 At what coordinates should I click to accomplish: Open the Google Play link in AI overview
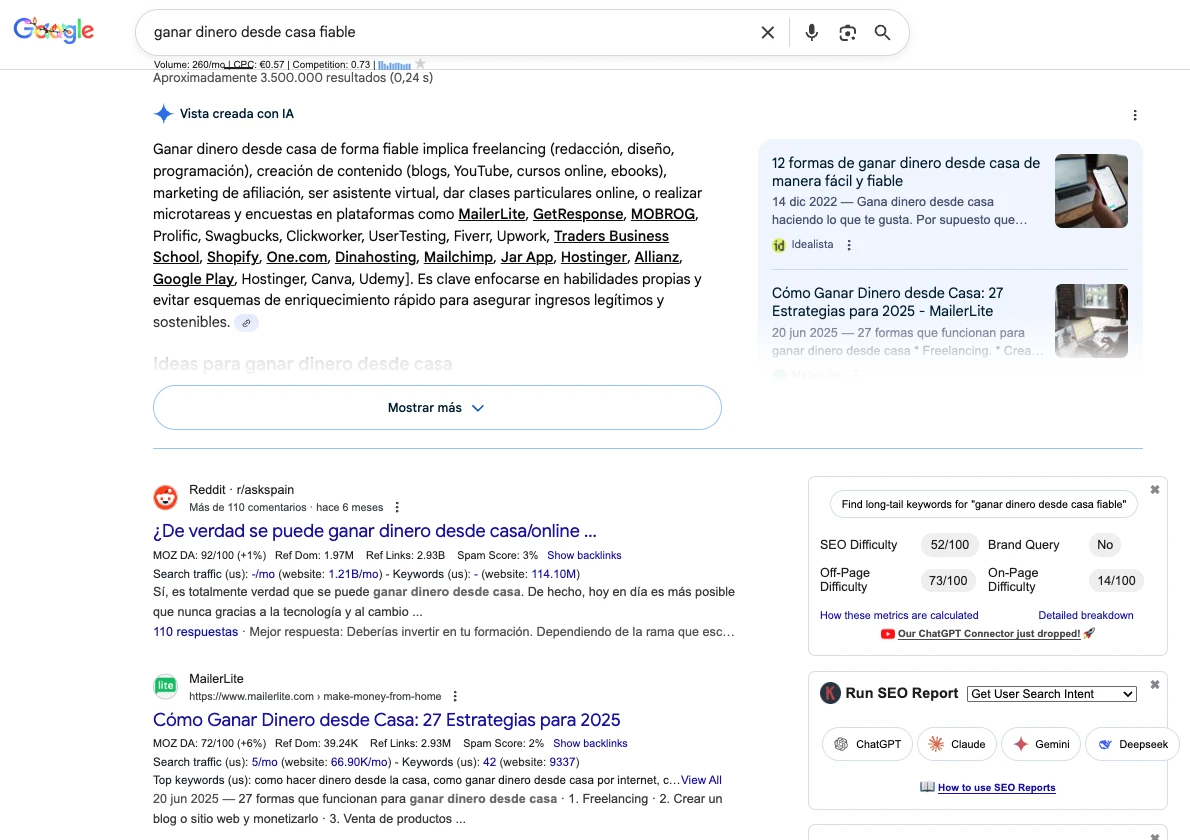[194, 279]
